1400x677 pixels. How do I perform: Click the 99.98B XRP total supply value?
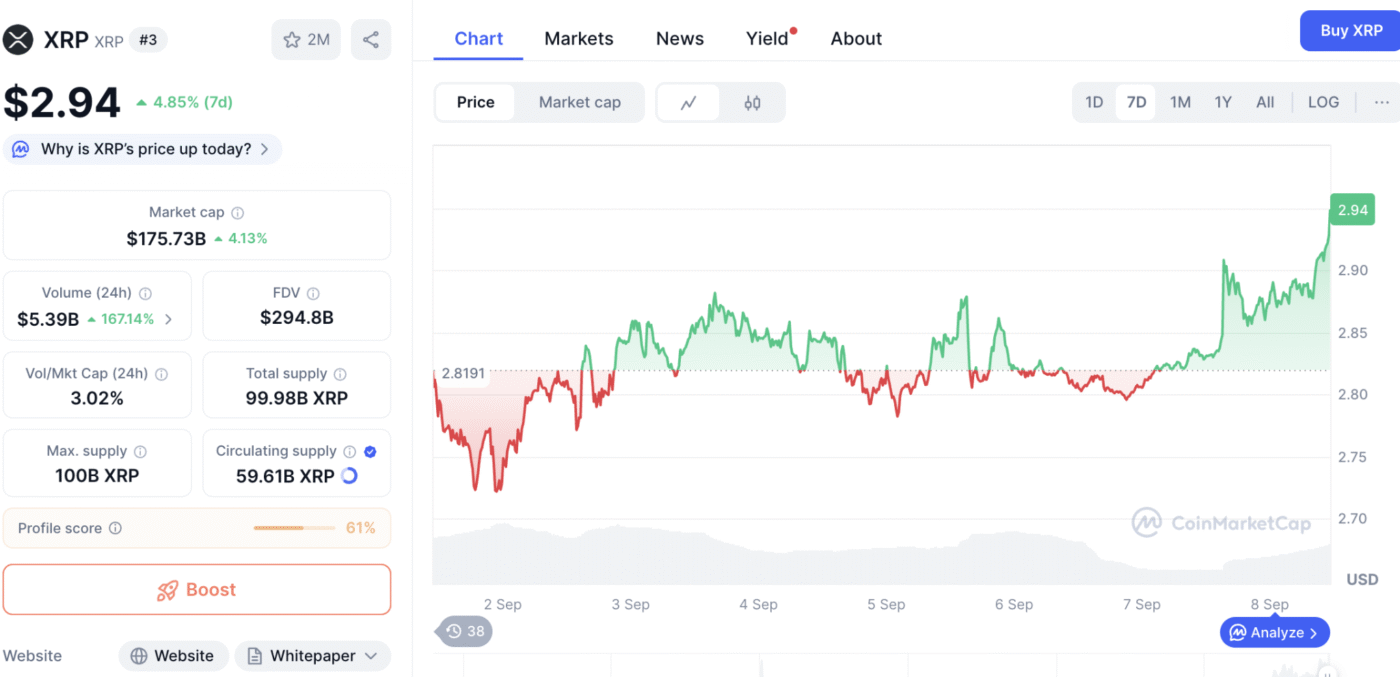(x=297, y=398)
